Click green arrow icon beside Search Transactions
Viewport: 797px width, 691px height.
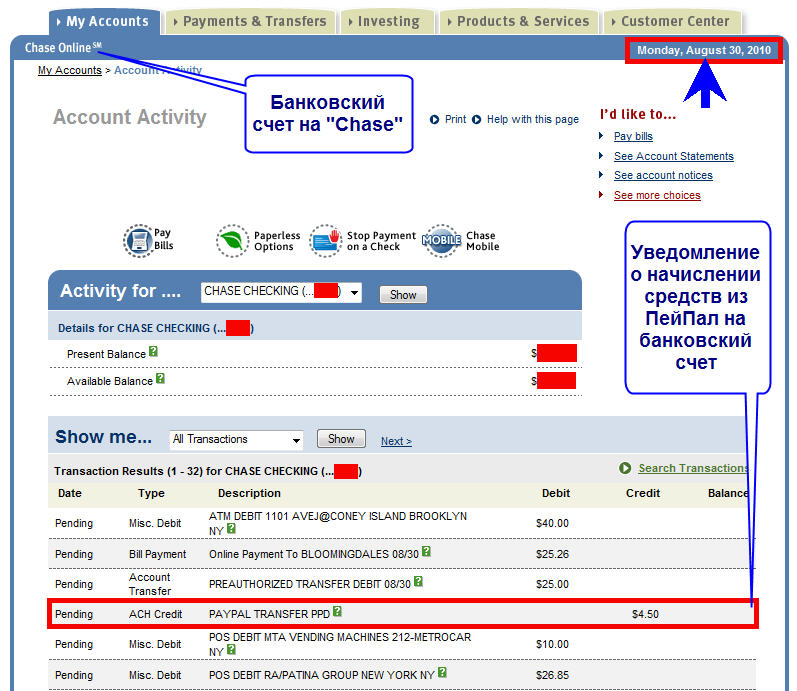(x=625, y=468)
